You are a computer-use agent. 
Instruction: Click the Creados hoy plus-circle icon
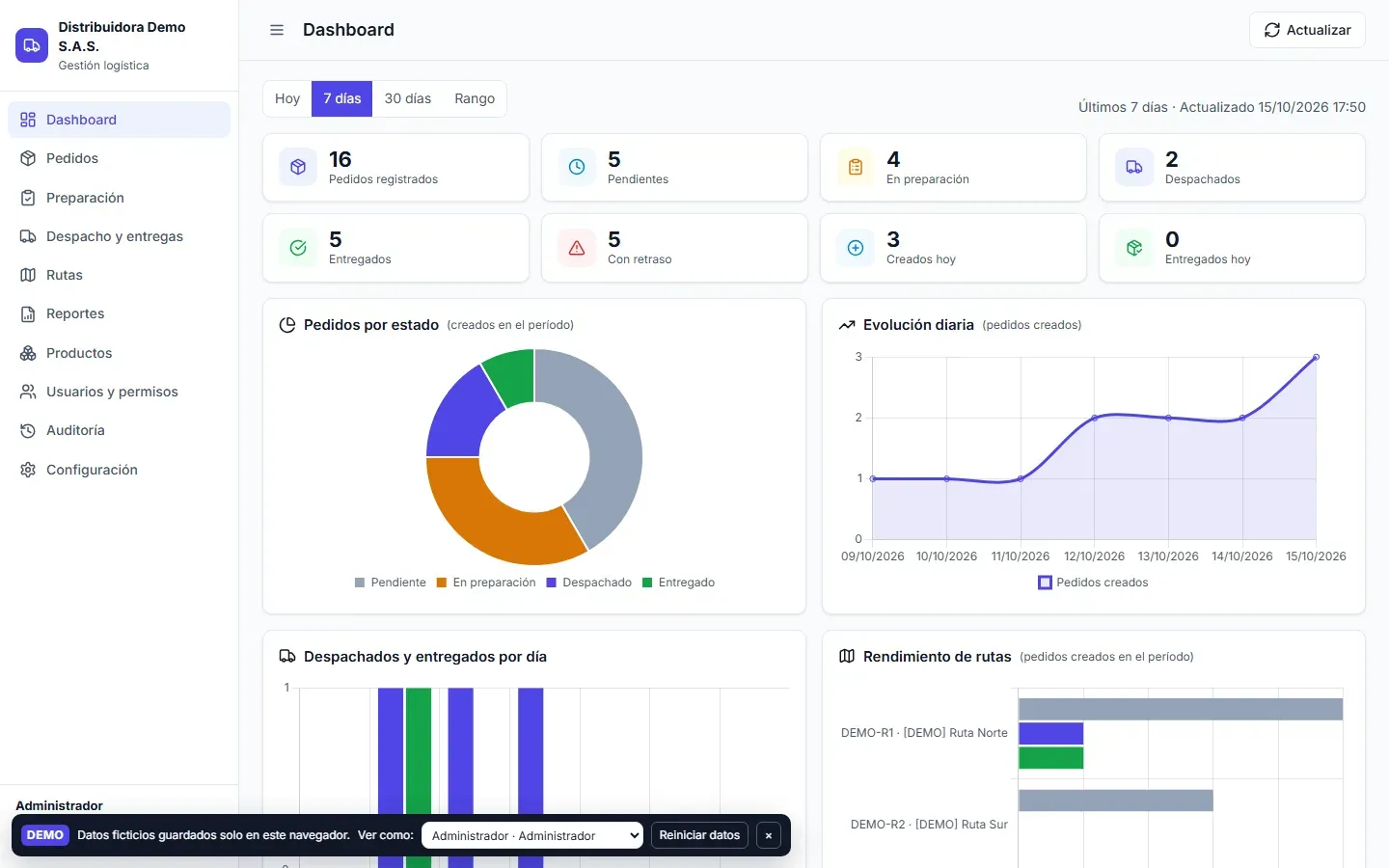(x=856, y=248)
